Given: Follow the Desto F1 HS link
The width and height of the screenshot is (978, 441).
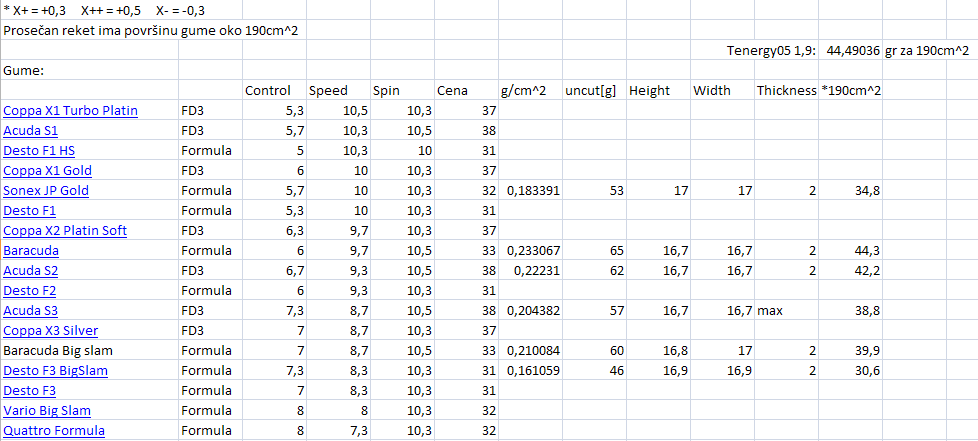Looking at the screenshot, I should (39, 151).
